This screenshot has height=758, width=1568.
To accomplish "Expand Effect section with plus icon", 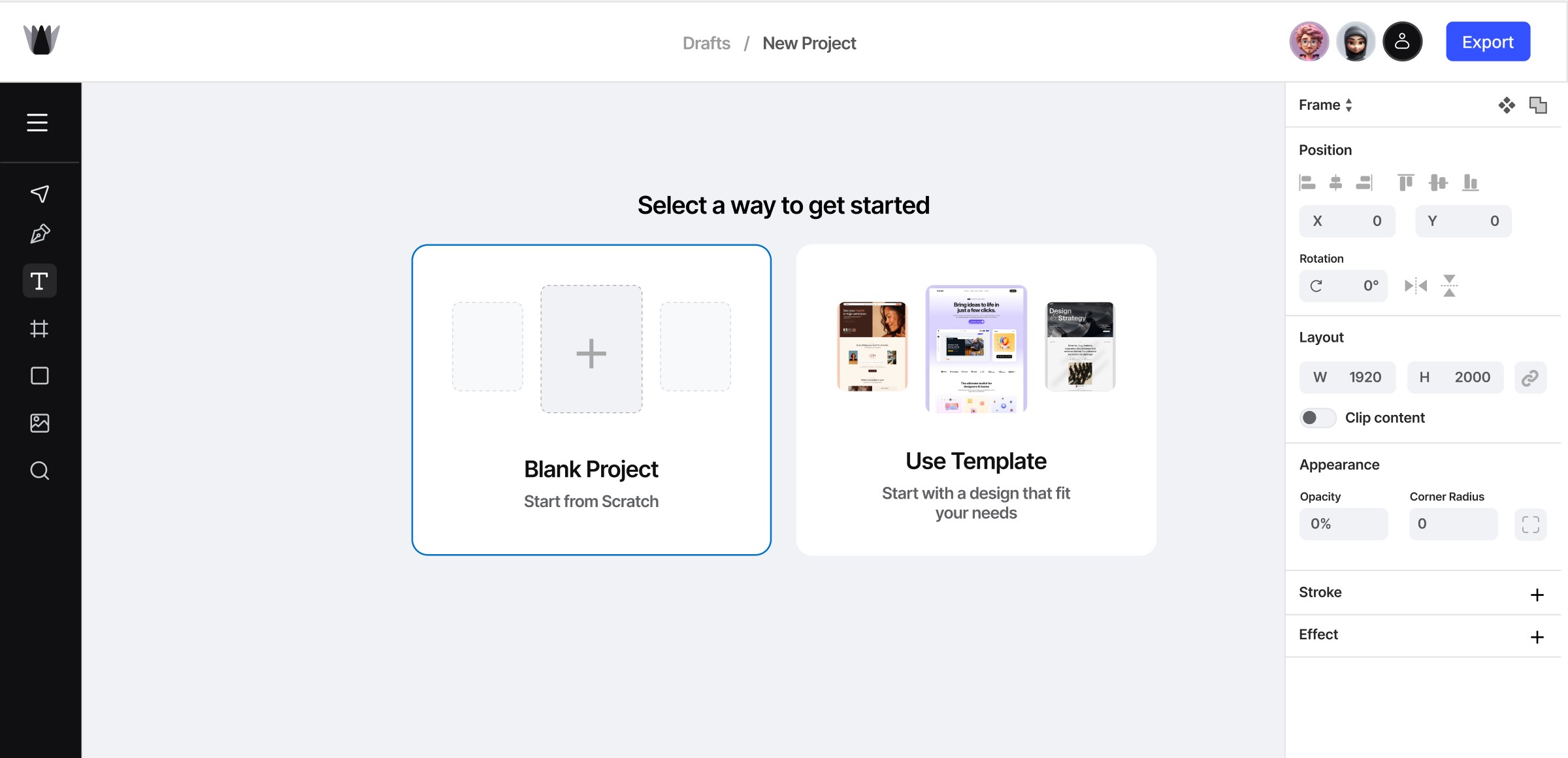I will tap(1537, 637).
